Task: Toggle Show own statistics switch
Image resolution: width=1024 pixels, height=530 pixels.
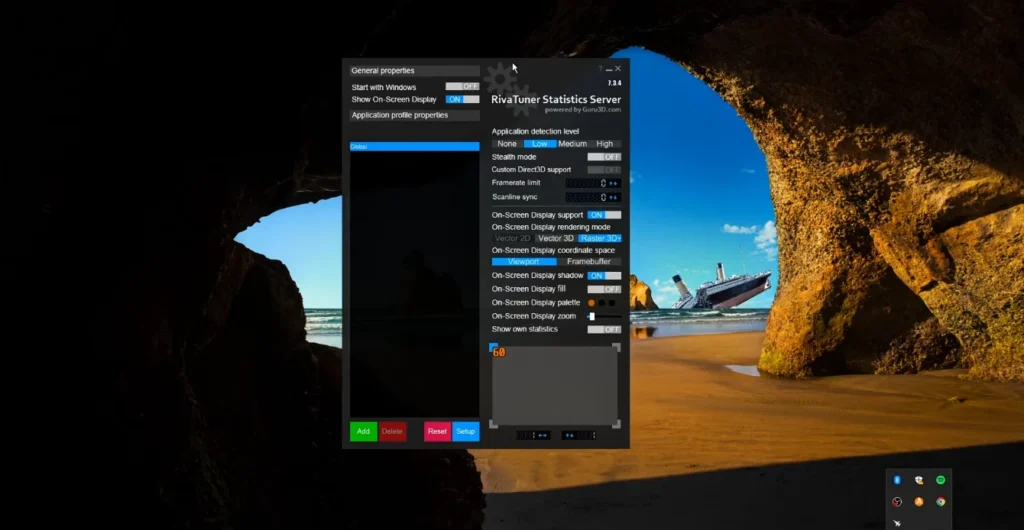Action: point(604,330)
